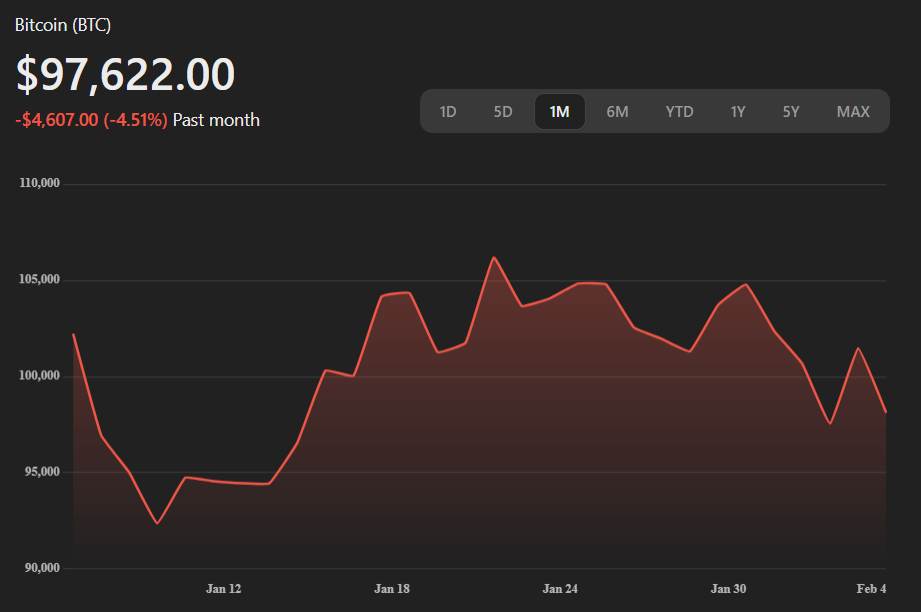Click the lowest trough of the price line
This screenshot has width=921, height=612.
157,523
